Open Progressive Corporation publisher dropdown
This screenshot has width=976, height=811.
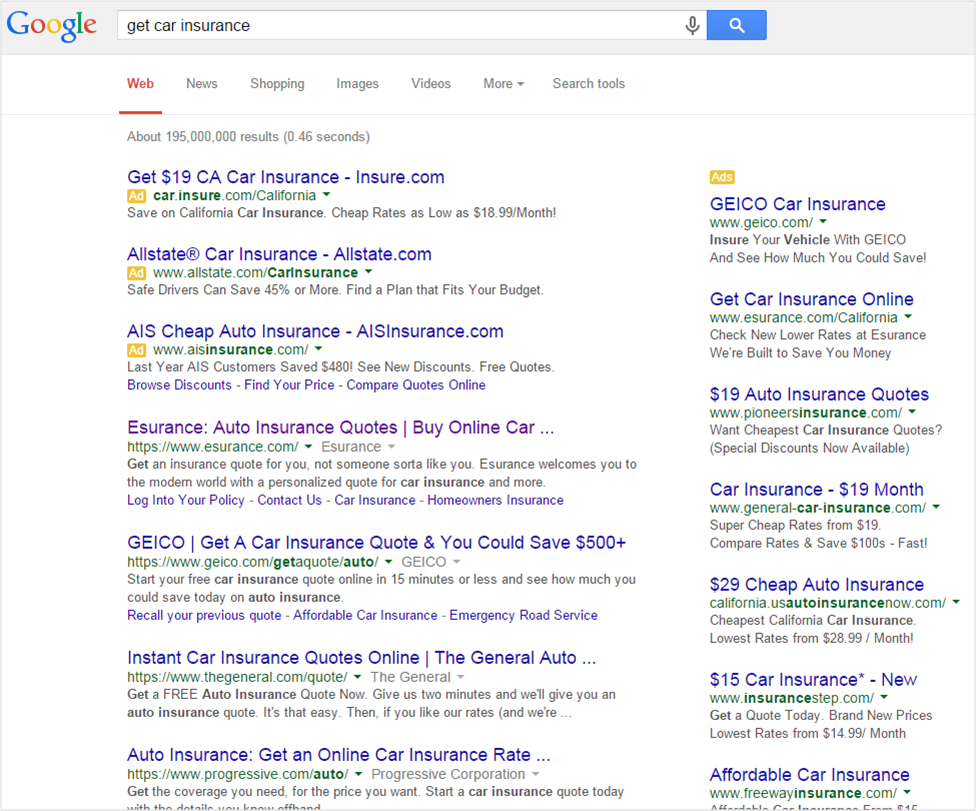(x=455, y=774)
